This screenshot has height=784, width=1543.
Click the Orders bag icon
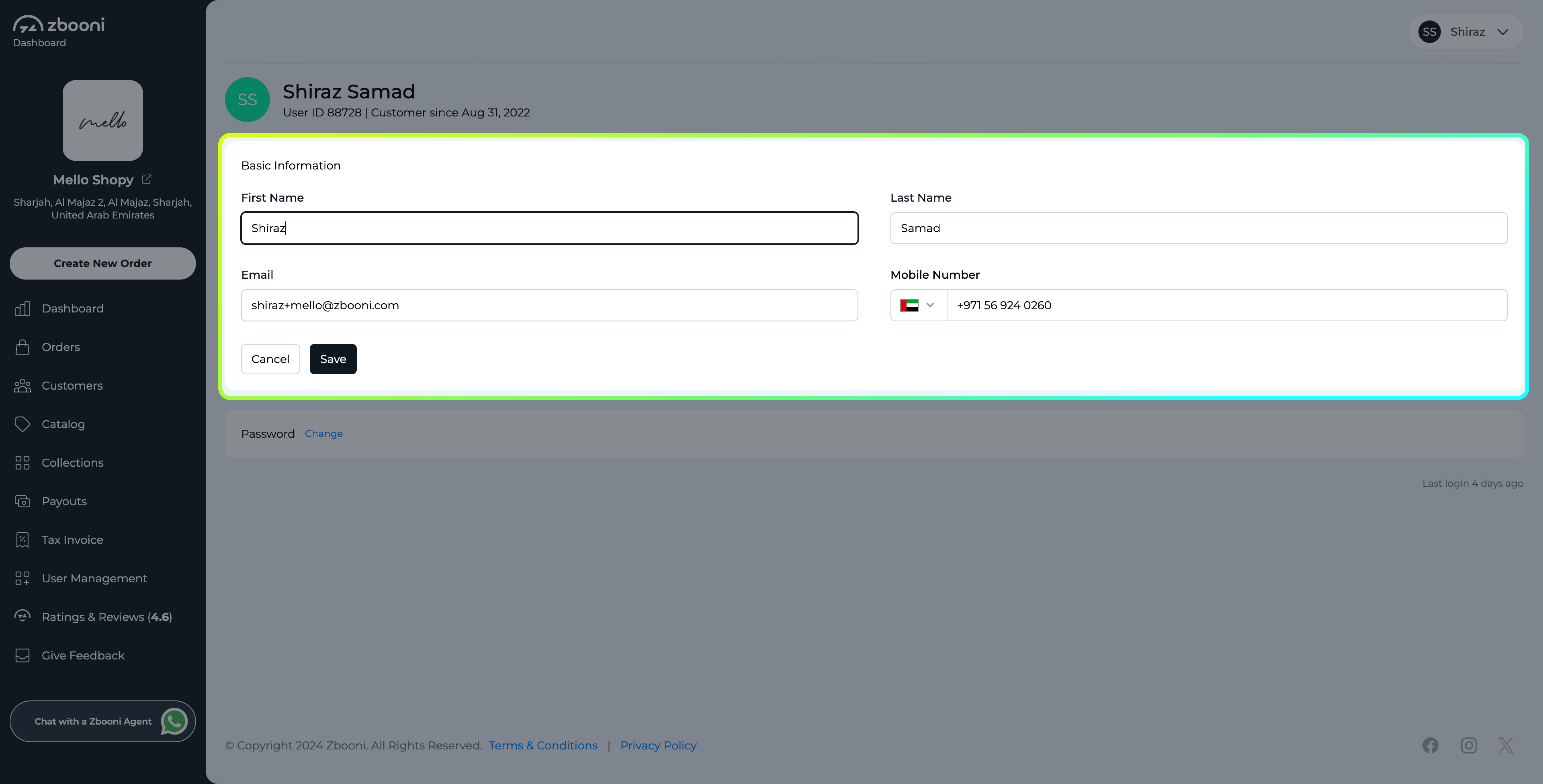(x=23, y=347)
